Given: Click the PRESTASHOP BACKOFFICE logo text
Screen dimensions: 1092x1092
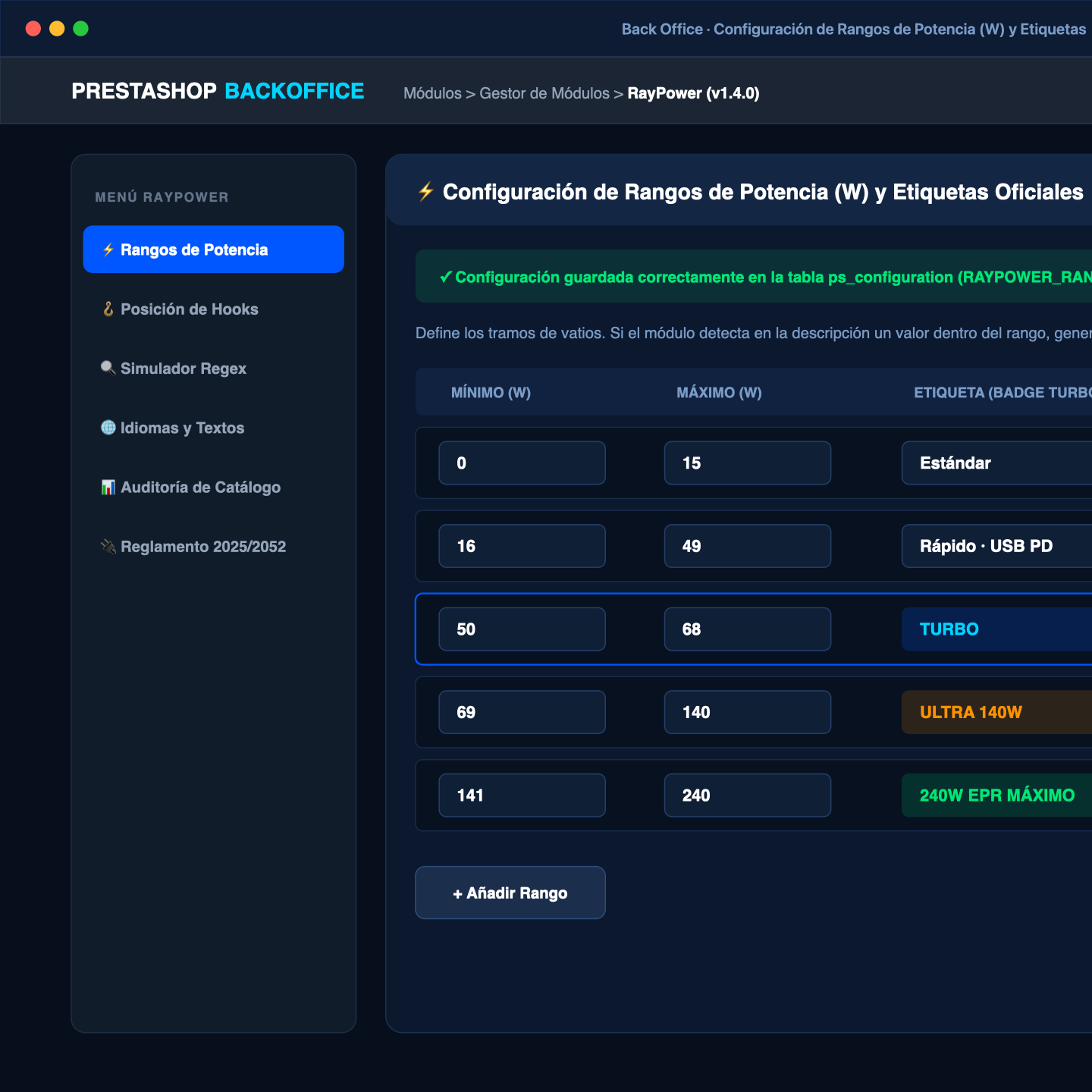Looking at the screenshot, I should pos(218,91).
